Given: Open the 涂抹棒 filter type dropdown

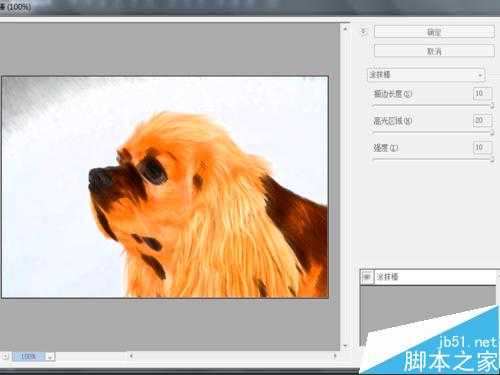Looking at the screenshot, I should (x=426, y=75).
